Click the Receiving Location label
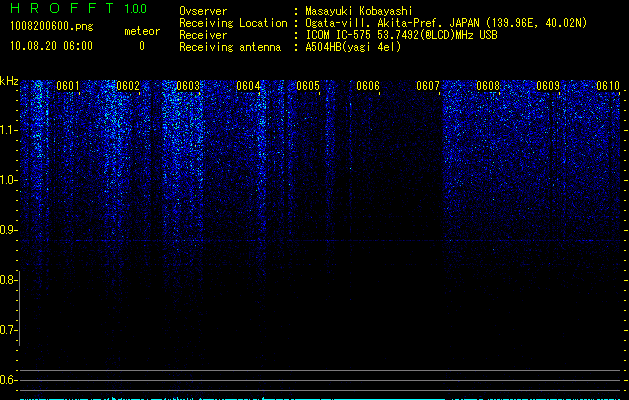Screen dimensions: 629x400 (x=233, y=23)
